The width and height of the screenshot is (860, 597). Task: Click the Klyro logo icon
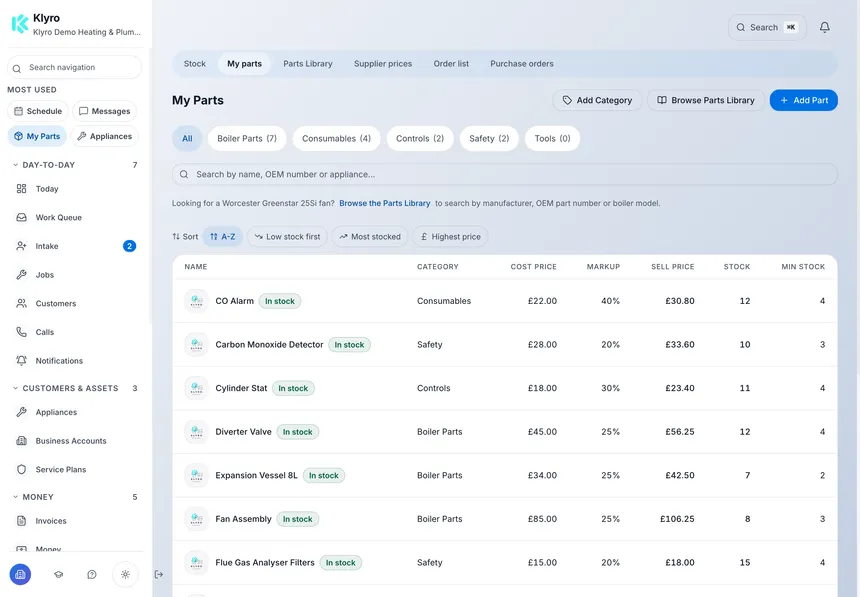tap(20, 24)
